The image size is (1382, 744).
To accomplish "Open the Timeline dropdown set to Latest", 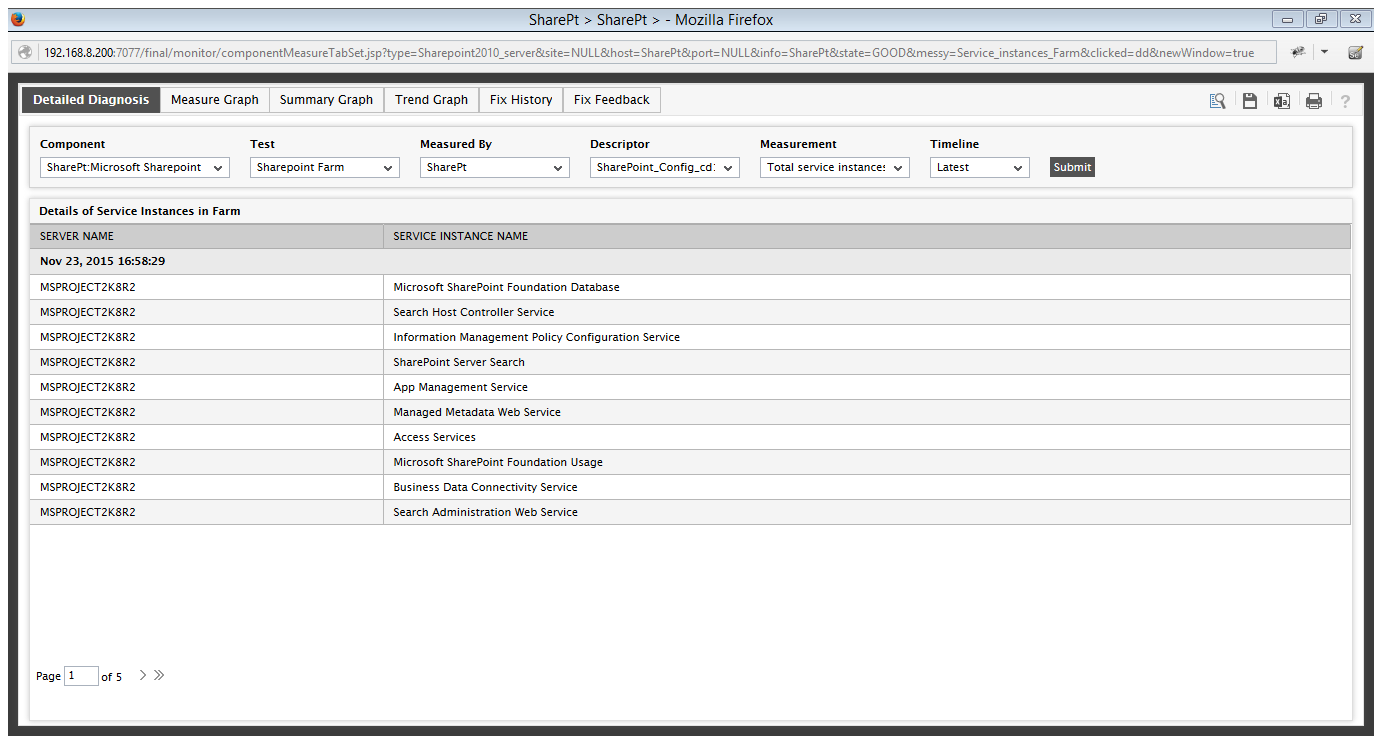I will point(980,167).
